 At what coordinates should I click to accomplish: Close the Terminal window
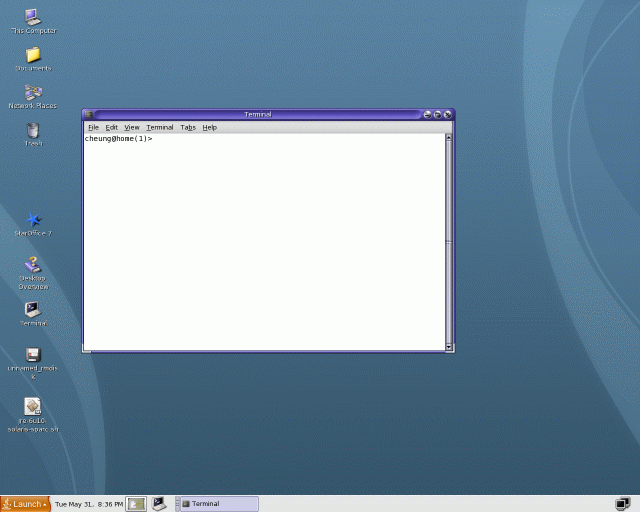[448, 115]
